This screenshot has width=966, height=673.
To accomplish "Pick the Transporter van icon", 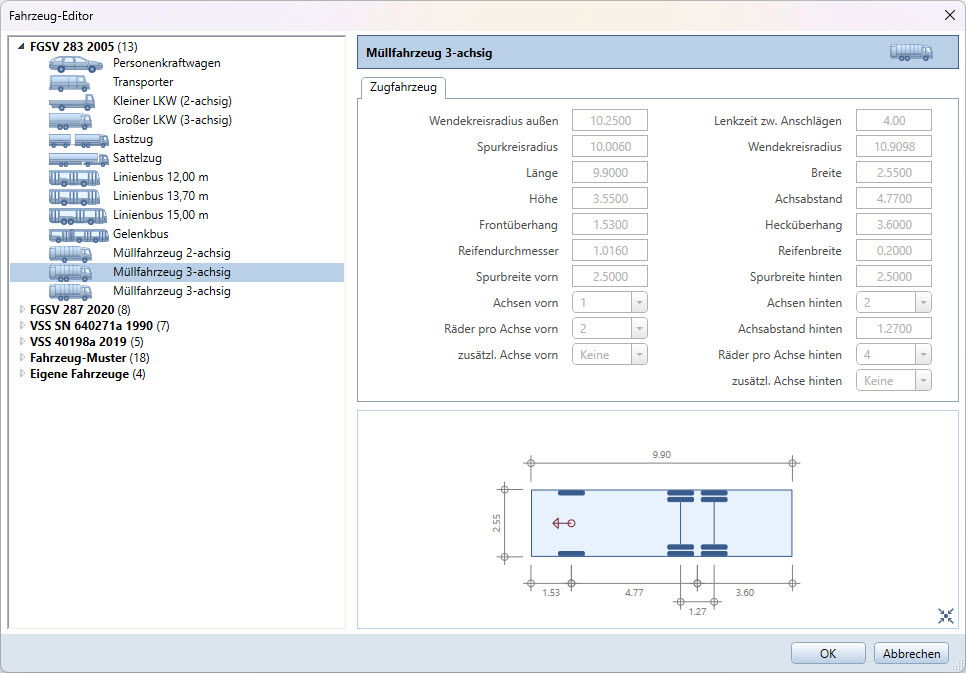I will [x=70, y=83].
